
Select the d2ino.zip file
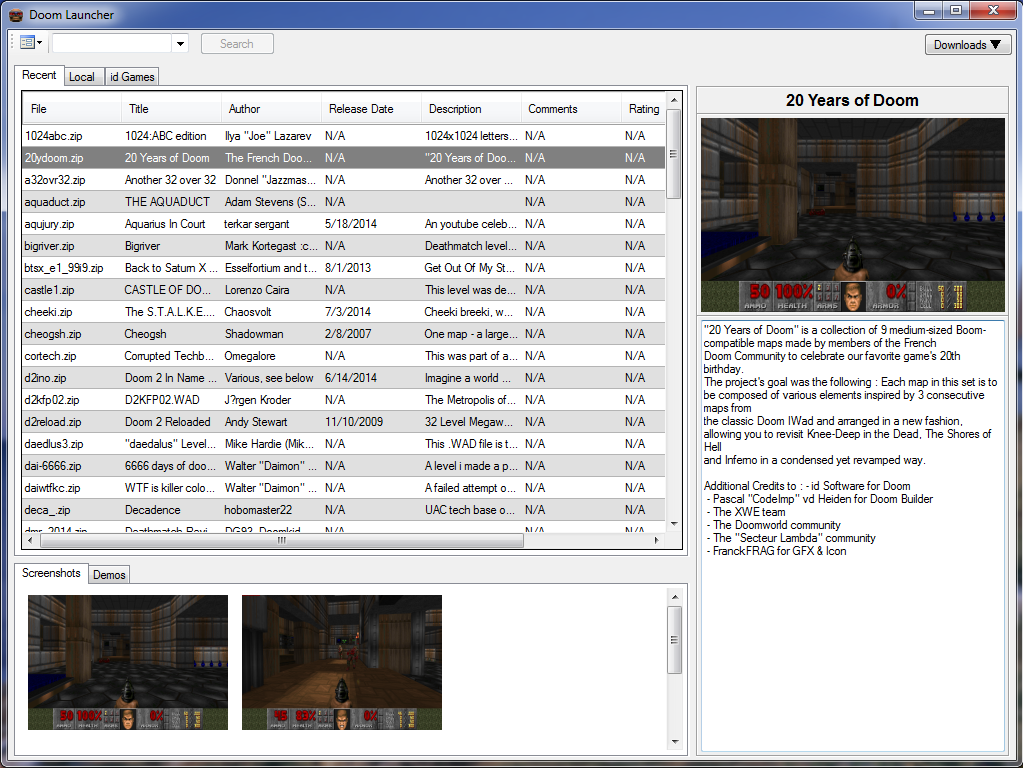tap(46, 378)
